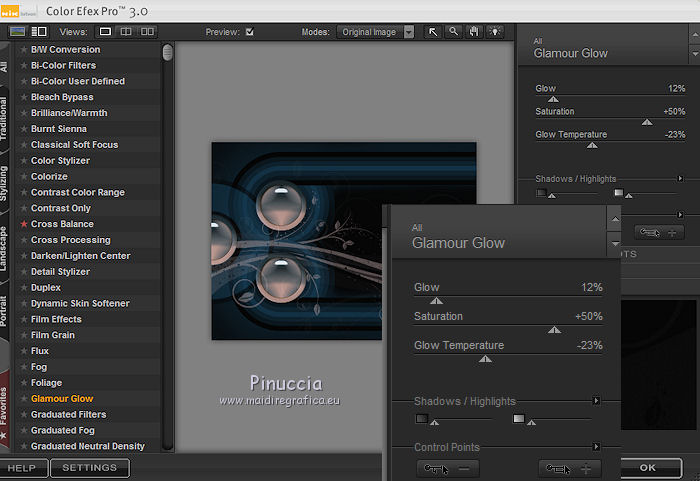The height and width of the screenshot is (481, 700).
Task: Adjust the Glow slider handle in right panel
Action: 553,99
